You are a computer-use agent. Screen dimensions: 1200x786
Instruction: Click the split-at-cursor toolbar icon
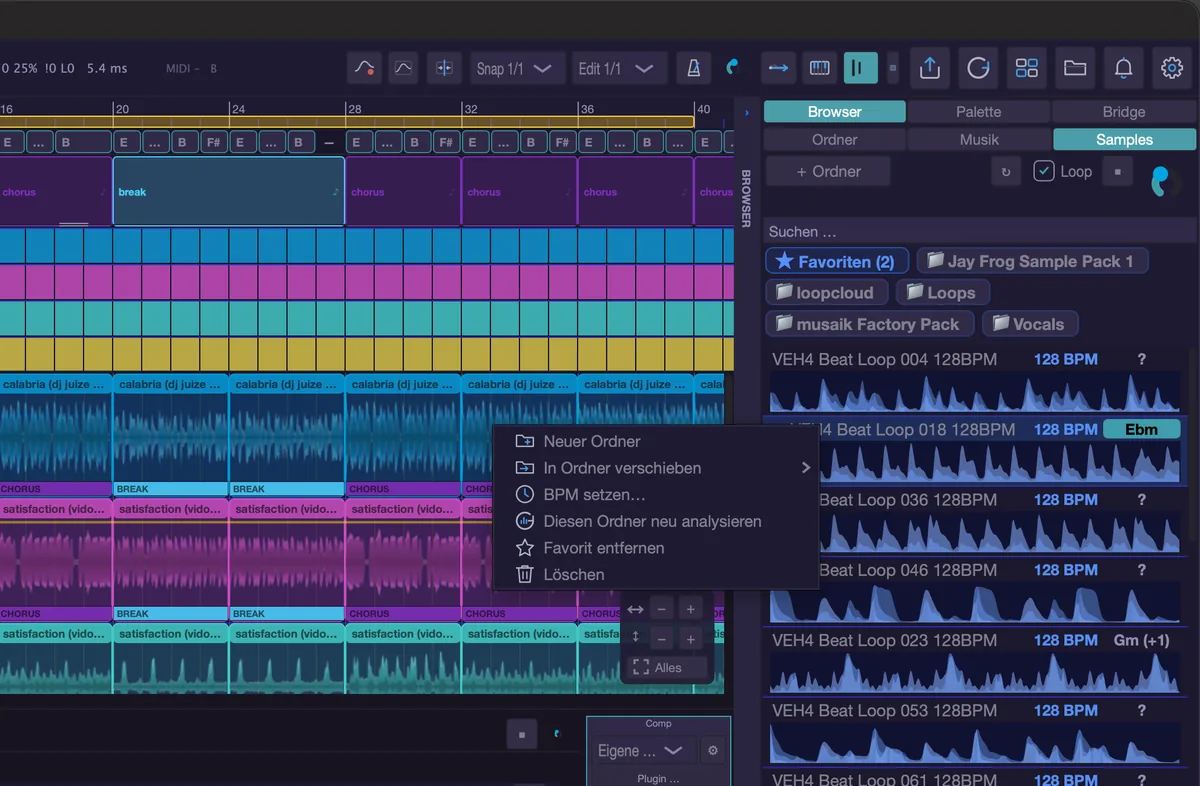(x=444, y=68)
